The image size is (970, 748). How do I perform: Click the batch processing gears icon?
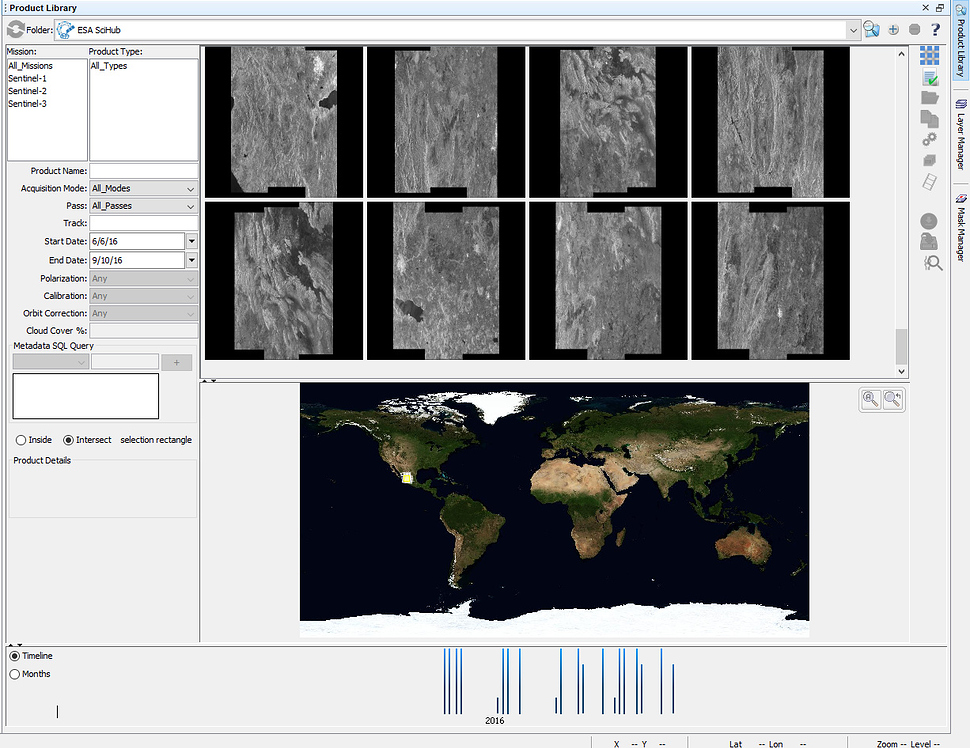(x=929, y=140)
